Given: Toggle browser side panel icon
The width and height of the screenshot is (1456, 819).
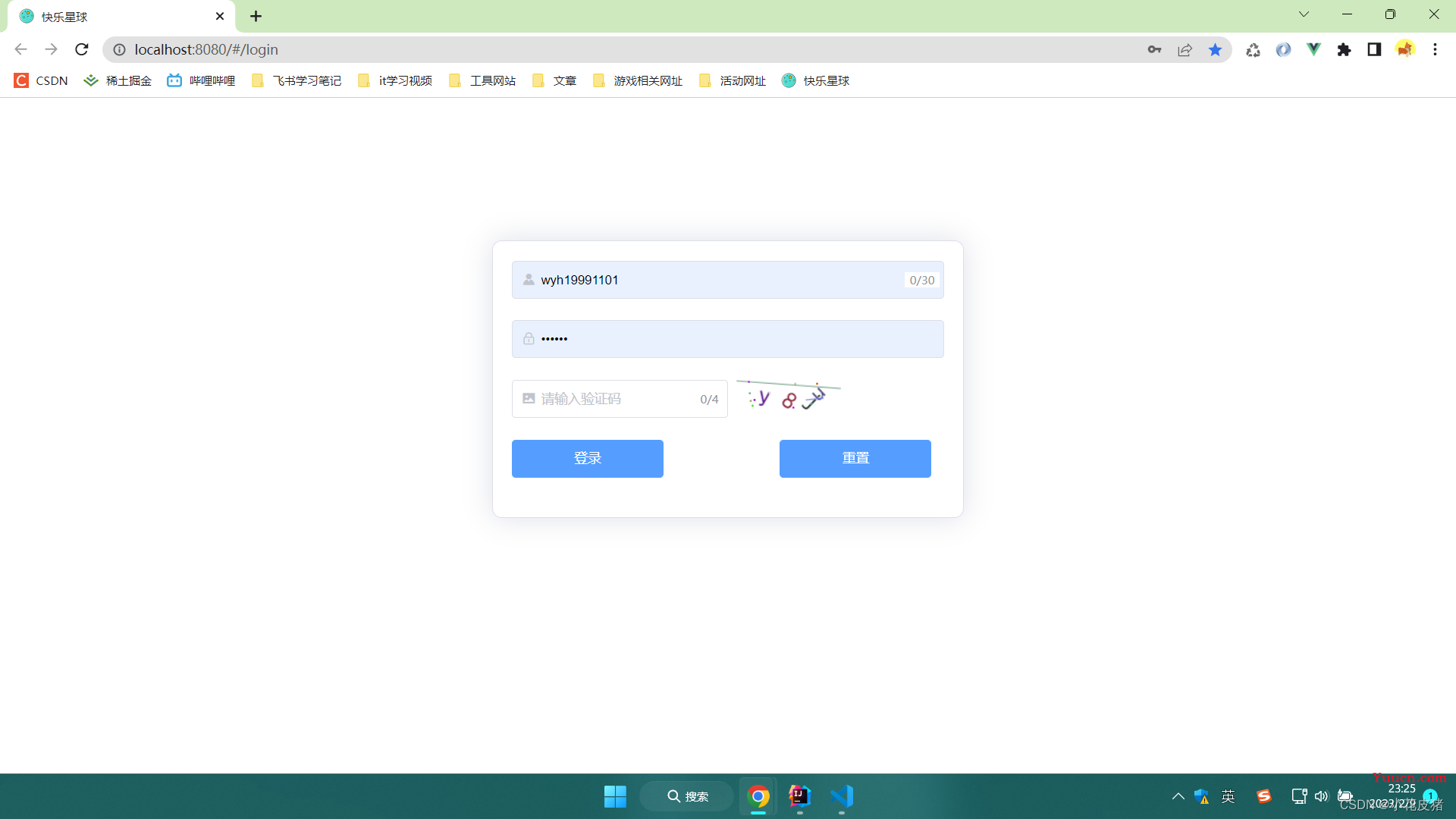Looking at the screenshot, I should 1374,49.
